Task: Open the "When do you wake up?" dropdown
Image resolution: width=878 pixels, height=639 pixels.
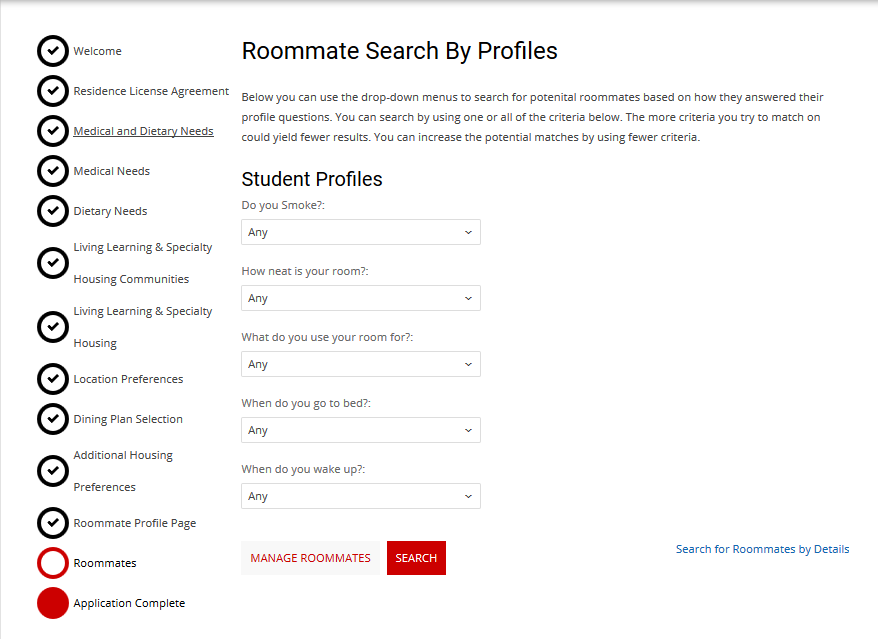Action: pyautogui.click(x=361, y=496)
